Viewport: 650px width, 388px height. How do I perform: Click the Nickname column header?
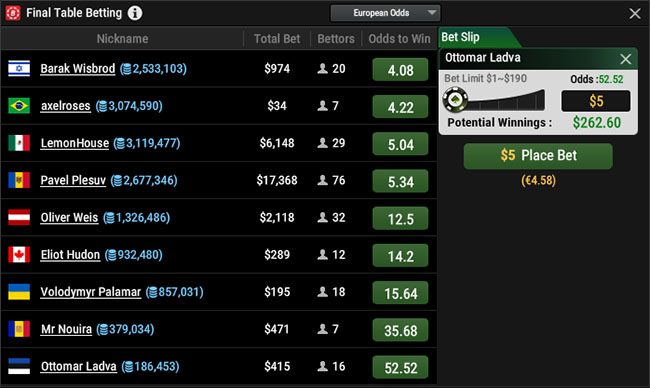(x=122, y=39)
